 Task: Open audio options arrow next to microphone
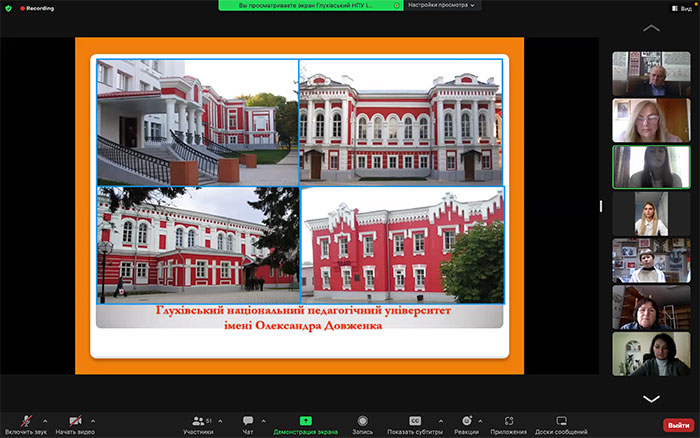[x=45, y=421]
